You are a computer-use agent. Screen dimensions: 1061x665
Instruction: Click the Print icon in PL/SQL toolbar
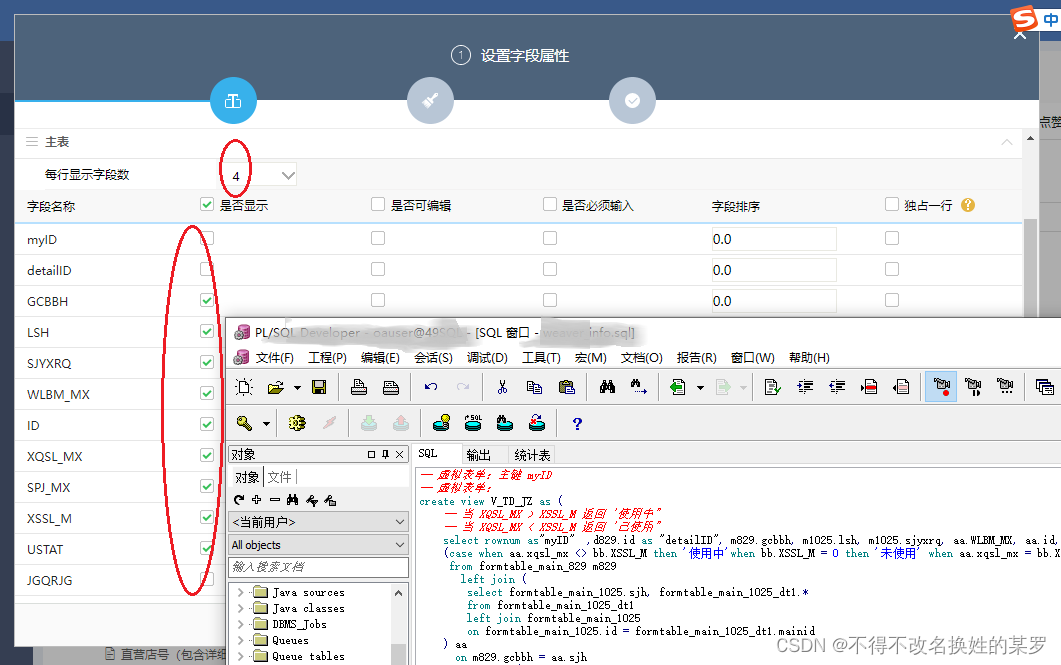(359, 387)
